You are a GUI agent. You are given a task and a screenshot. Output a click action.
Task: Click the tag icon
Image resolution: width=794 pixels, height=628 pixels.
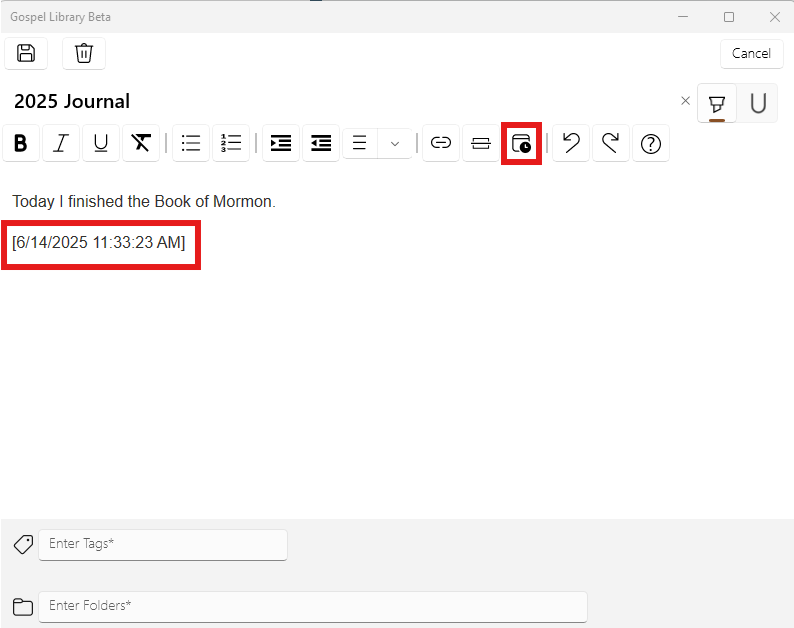[x=23, y=544]
